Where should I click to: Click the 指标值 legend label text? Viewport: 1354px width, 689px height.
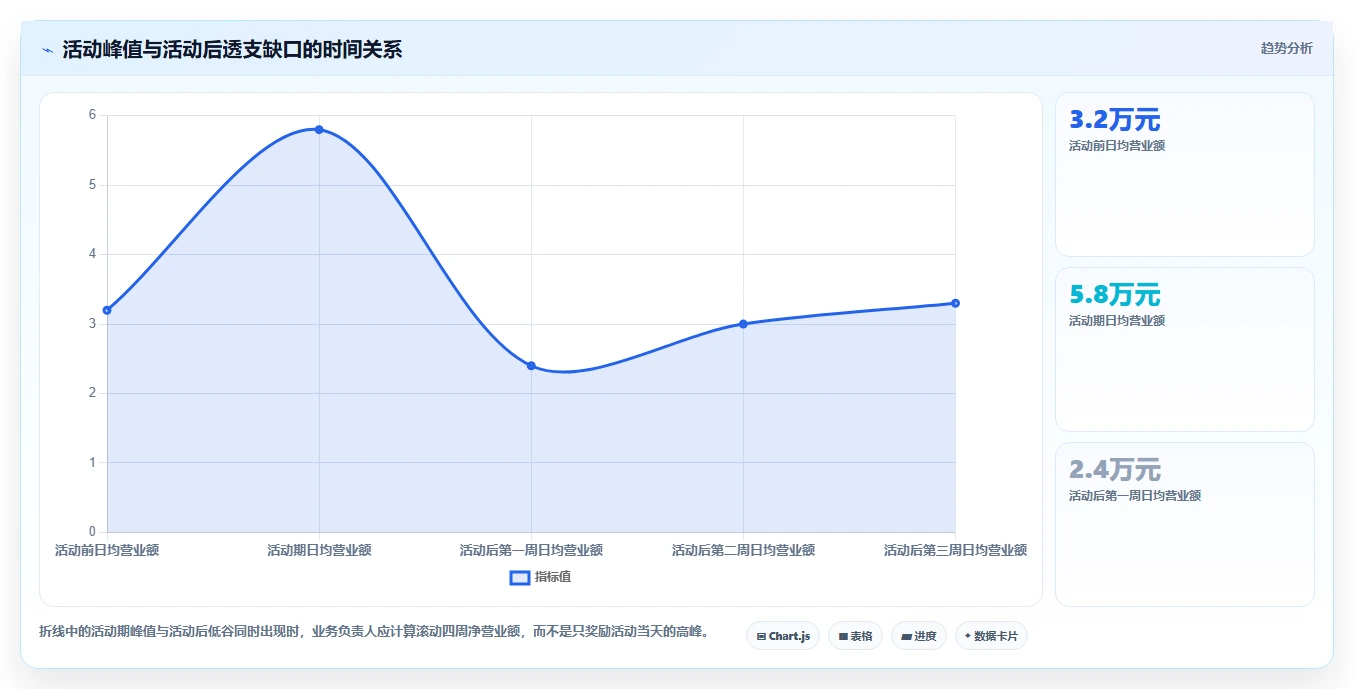pos(553,577)
